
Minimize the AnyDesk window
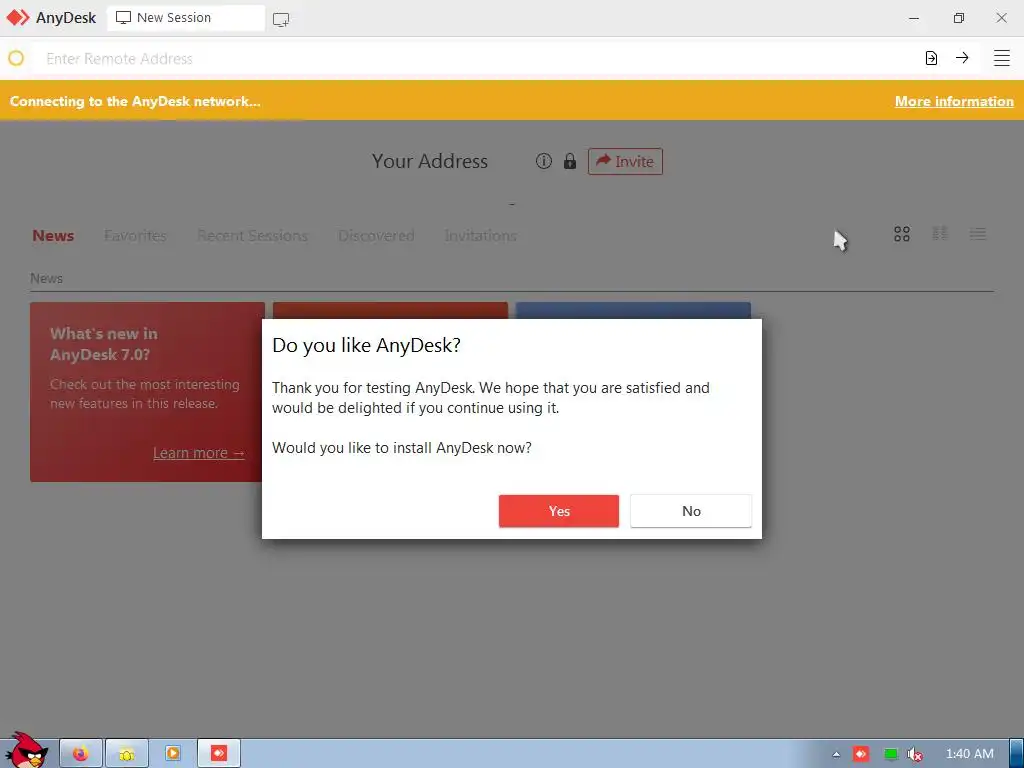coord(914,18)
